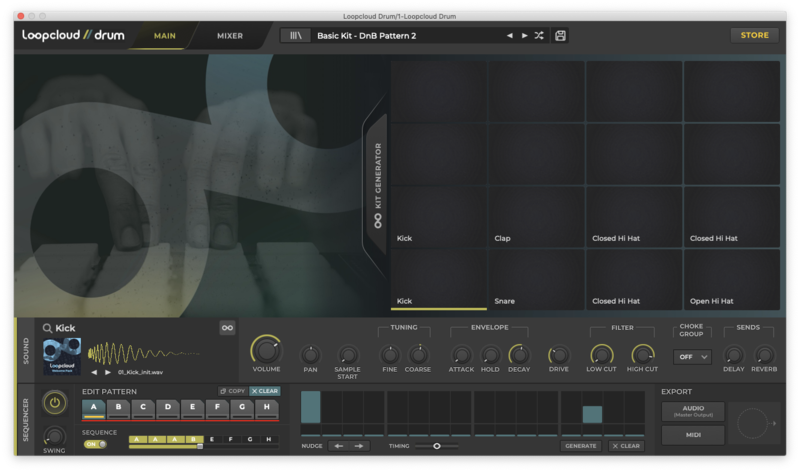Viewport: 800px width, 472px height.
Task: Save the preset with the floppy disk icon
Action: click(x=560, y=35)
